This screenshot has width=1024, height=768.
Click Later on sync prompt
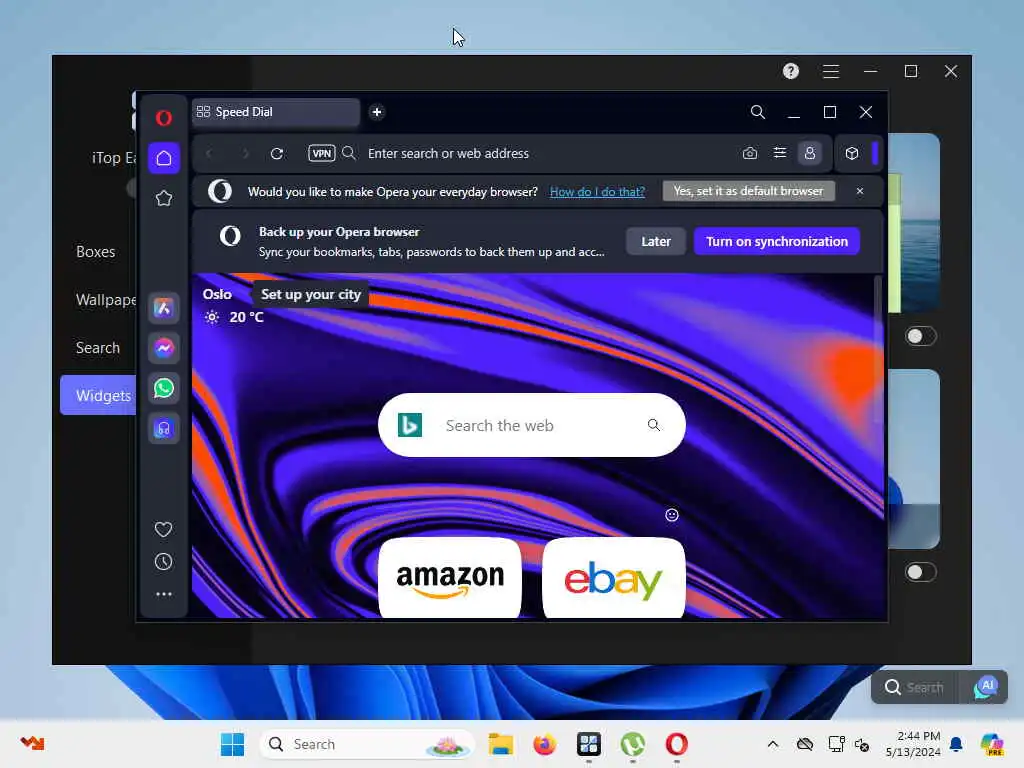pyautogui.click(x=656, y=242)
